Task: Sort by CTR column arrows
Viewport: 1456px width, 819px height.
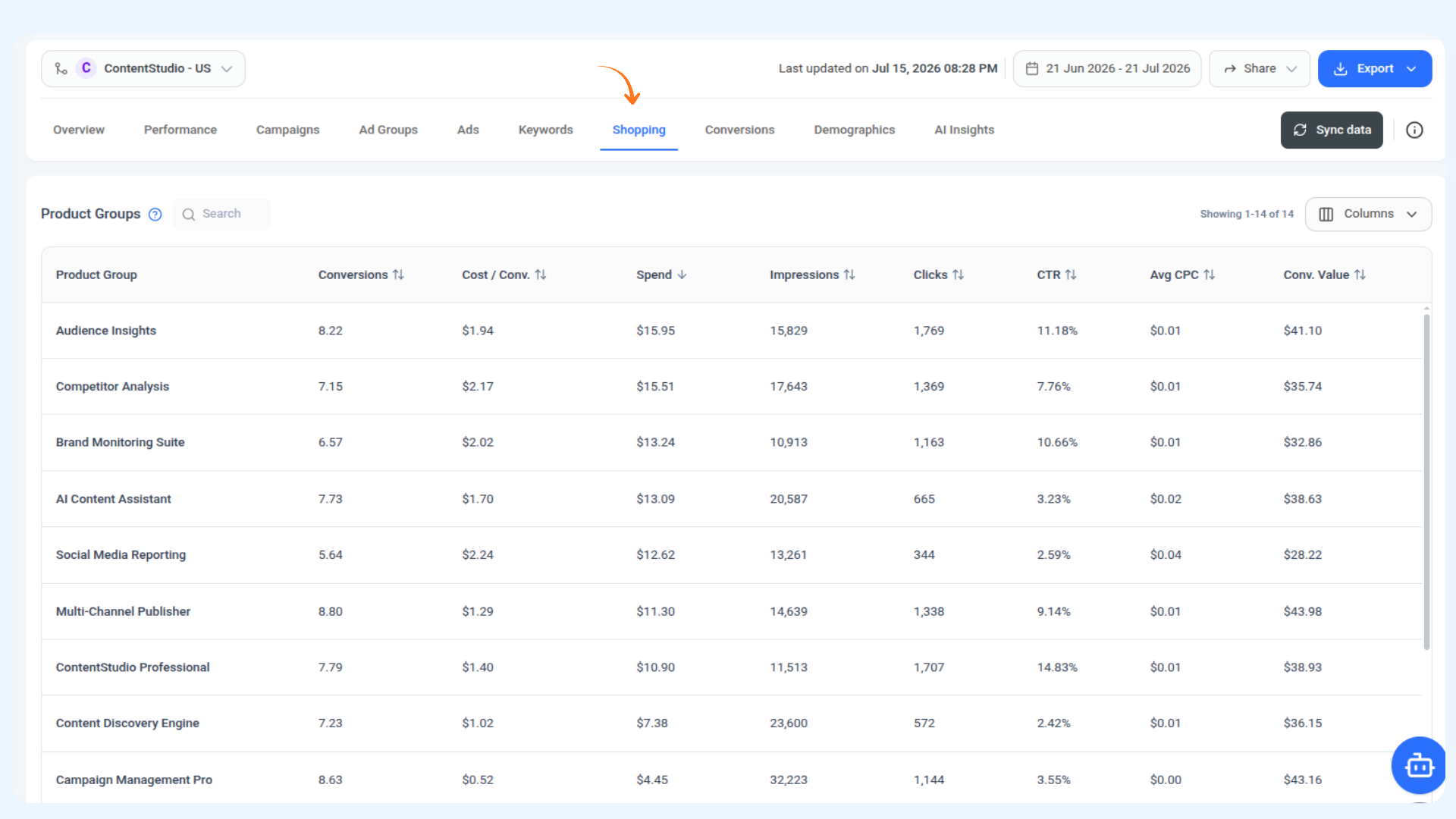Action: (x=1071, y=275)
